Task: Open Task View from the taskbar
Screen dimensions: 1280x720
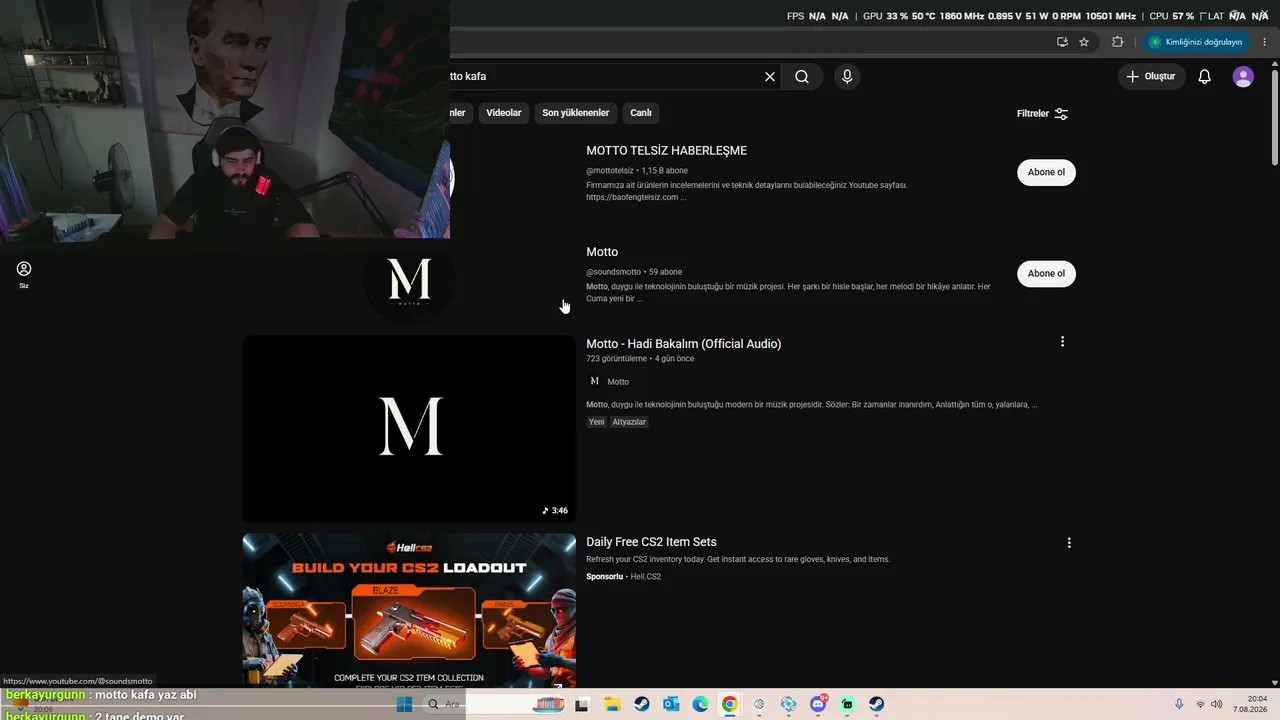Action: point(582,704)
